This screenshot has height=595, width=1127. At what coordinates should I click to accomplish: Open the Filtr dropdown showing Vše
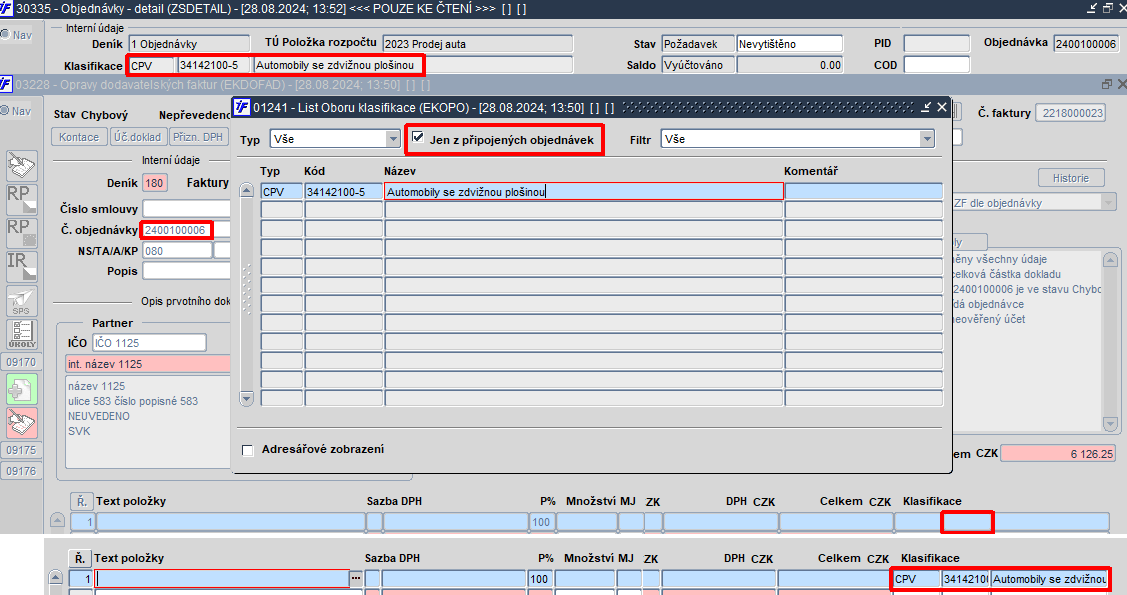(926, 139)
